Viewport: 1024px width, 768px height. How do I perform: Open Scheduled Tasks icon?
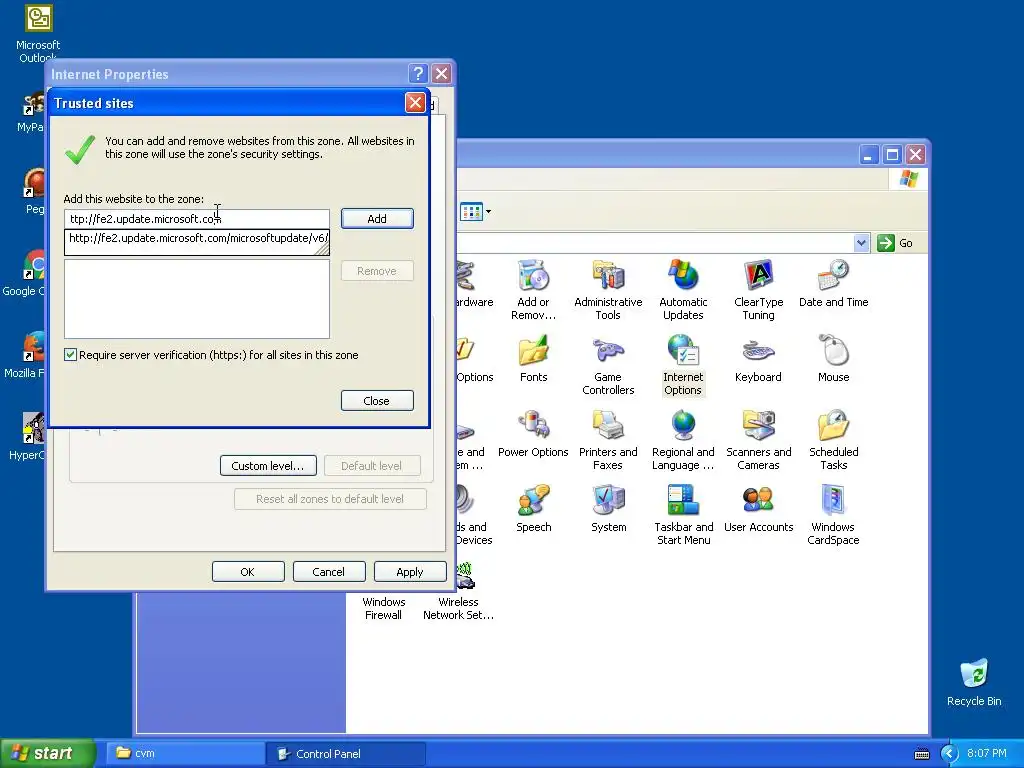[x=833, y=440]
